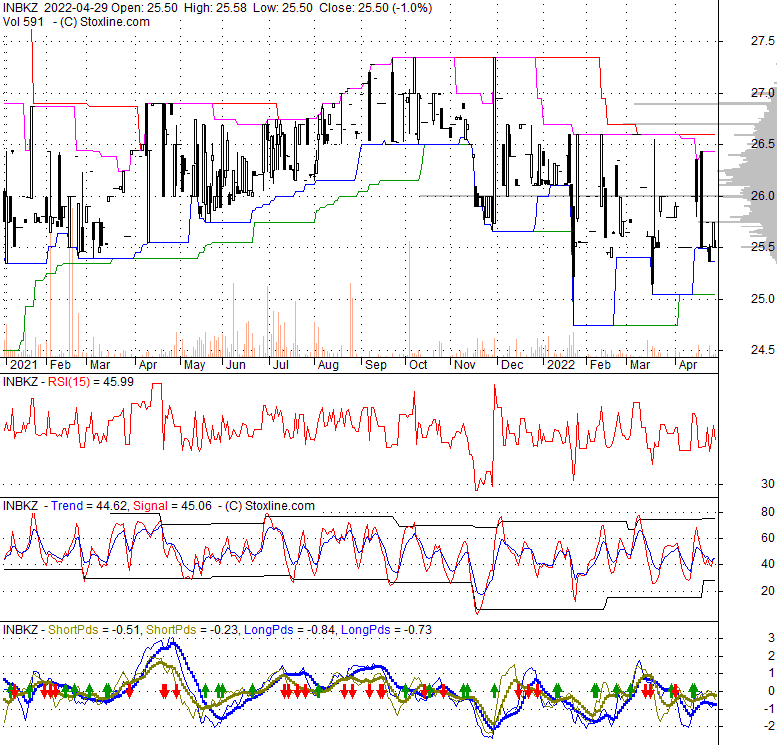Click the 'Aug' date axis label
Screen dimensions: 778x746
tap(328, 365)
